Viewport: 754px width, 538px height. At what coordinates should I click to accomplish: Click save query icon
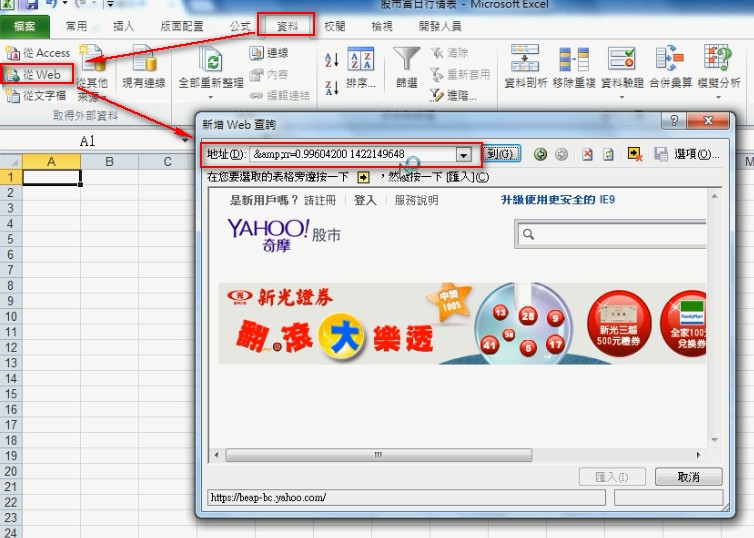coord(661,154)
